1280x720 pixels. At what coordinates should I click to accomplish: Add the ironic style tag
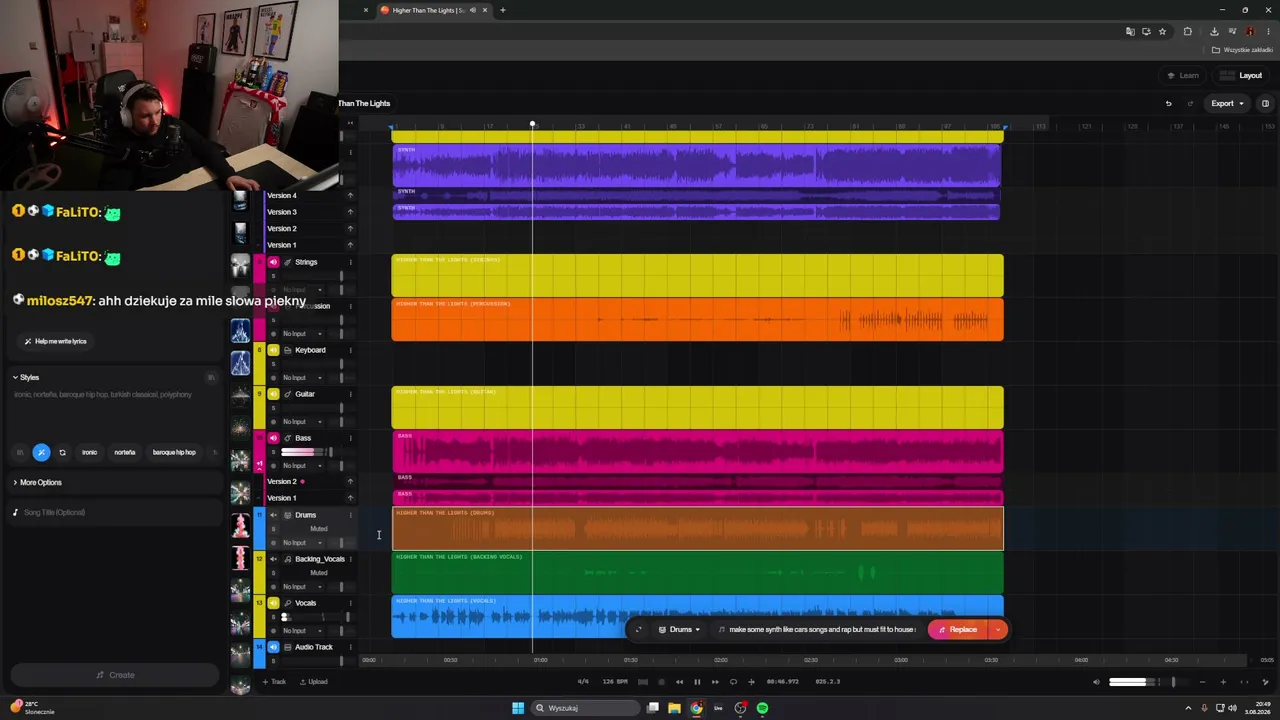89,453
